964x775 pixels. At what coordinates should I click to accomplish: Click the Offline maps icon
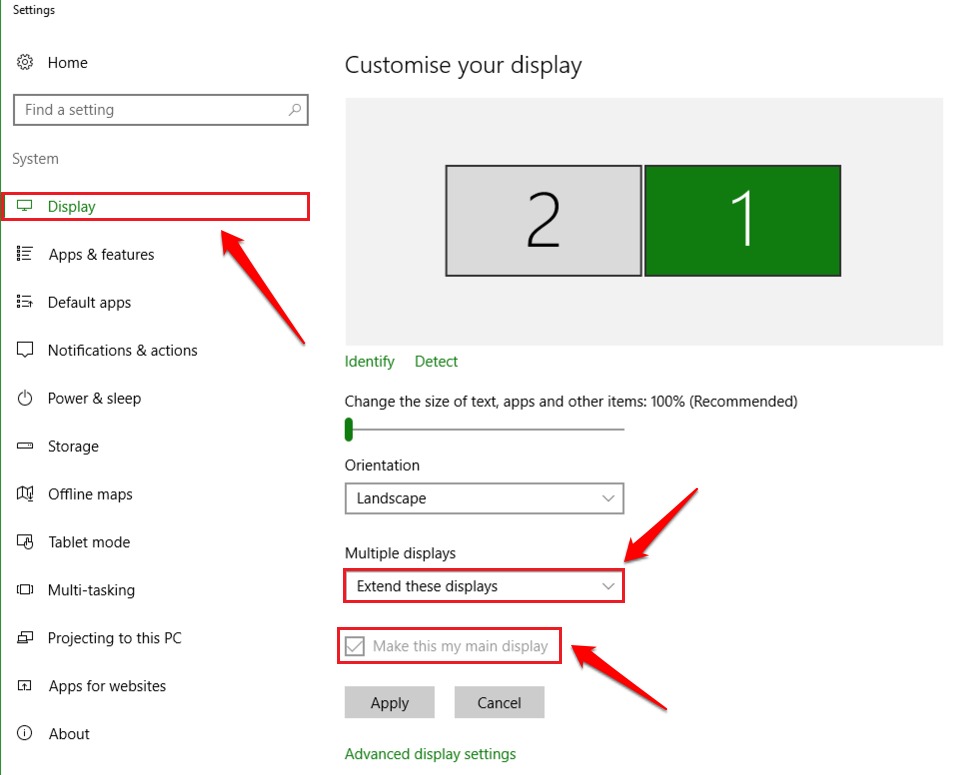coord(25,494)
